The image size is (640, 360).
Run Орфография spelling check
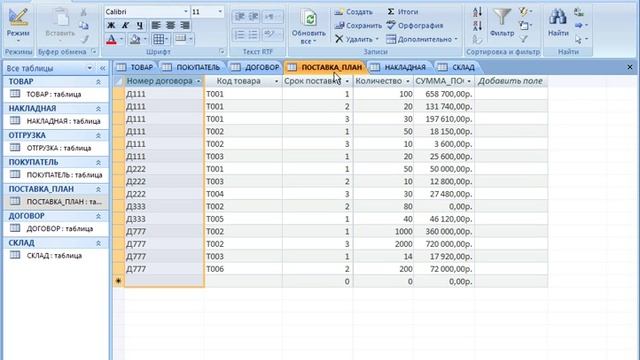click(415, 26)
